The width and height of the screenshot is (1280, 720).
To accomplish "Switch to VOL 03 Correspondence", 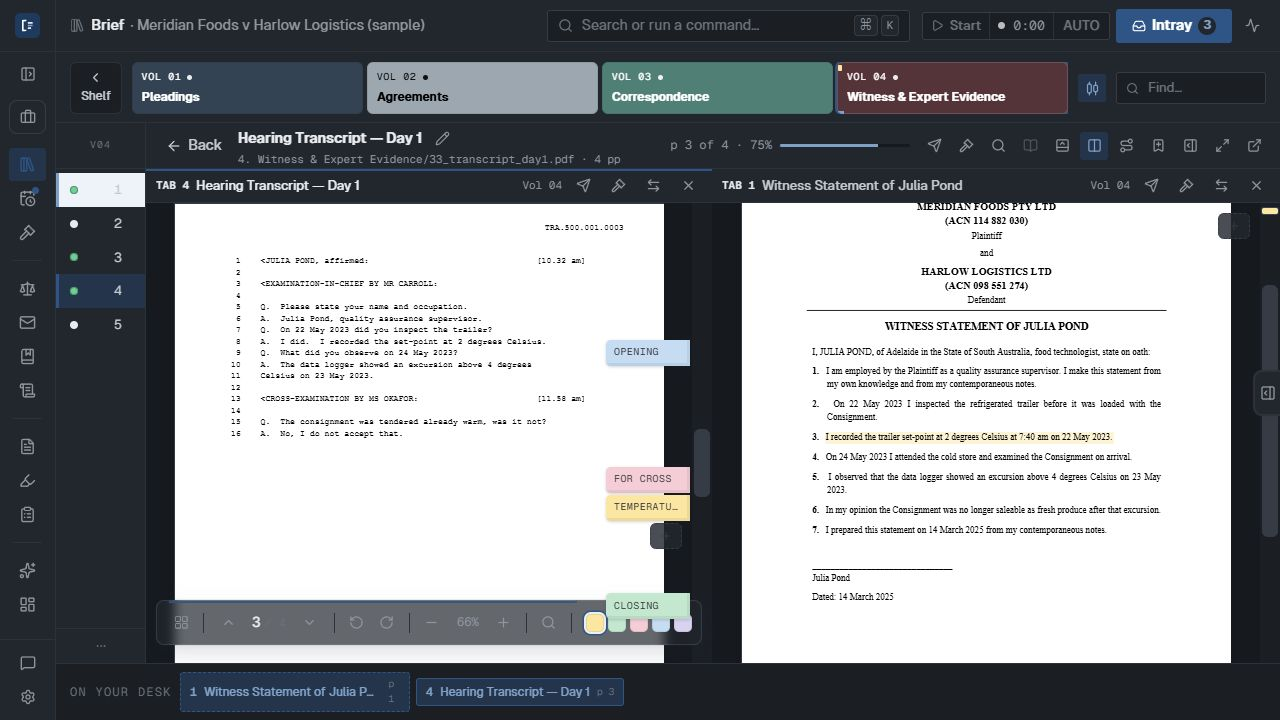I will tap(717, 88).
